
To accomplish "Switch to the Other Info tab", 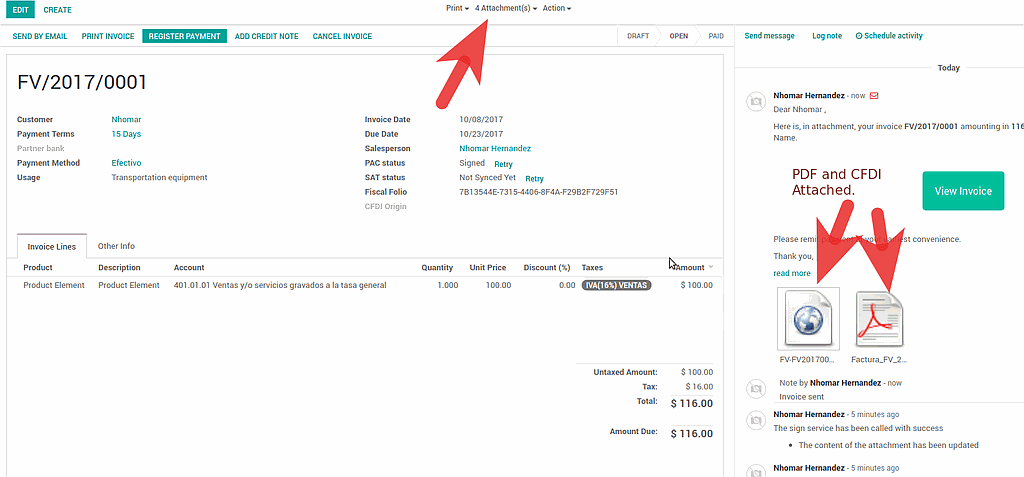I will pyautogui.click(x=116, y=246).
